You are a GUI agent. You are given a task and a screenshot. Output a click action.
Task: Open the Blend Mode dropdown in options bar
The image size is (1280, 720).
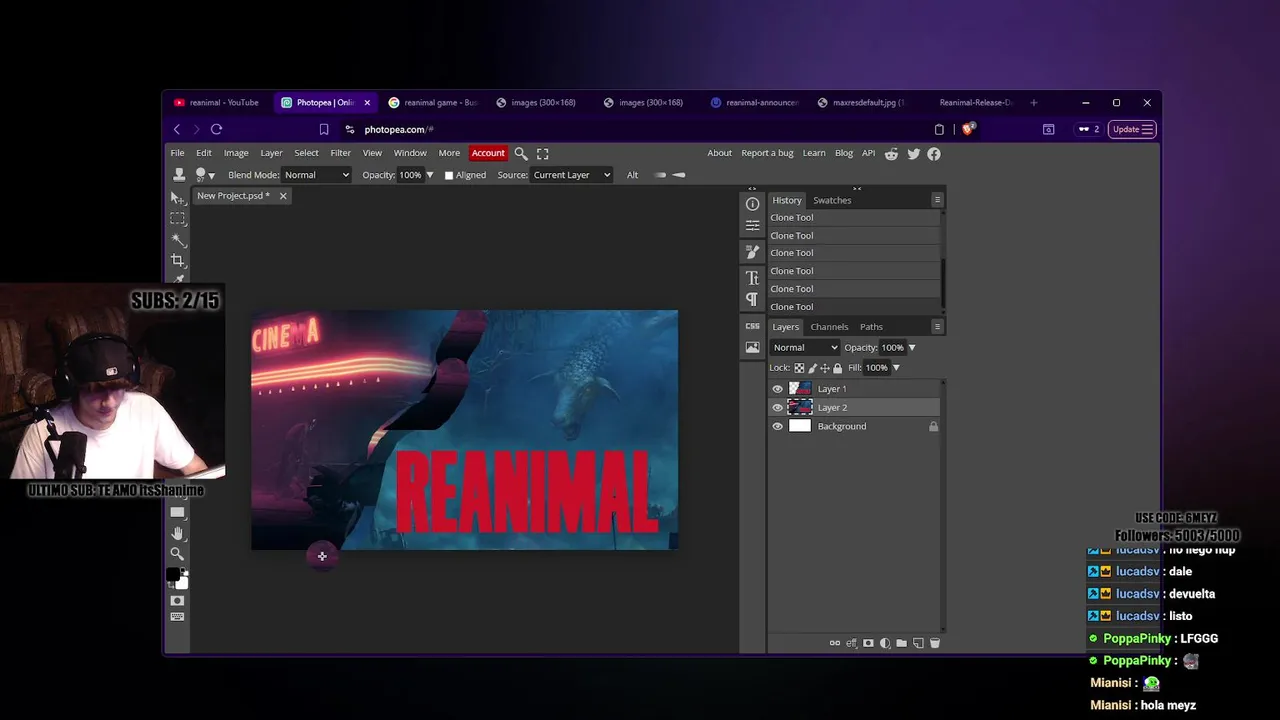[x=317, y=175]
